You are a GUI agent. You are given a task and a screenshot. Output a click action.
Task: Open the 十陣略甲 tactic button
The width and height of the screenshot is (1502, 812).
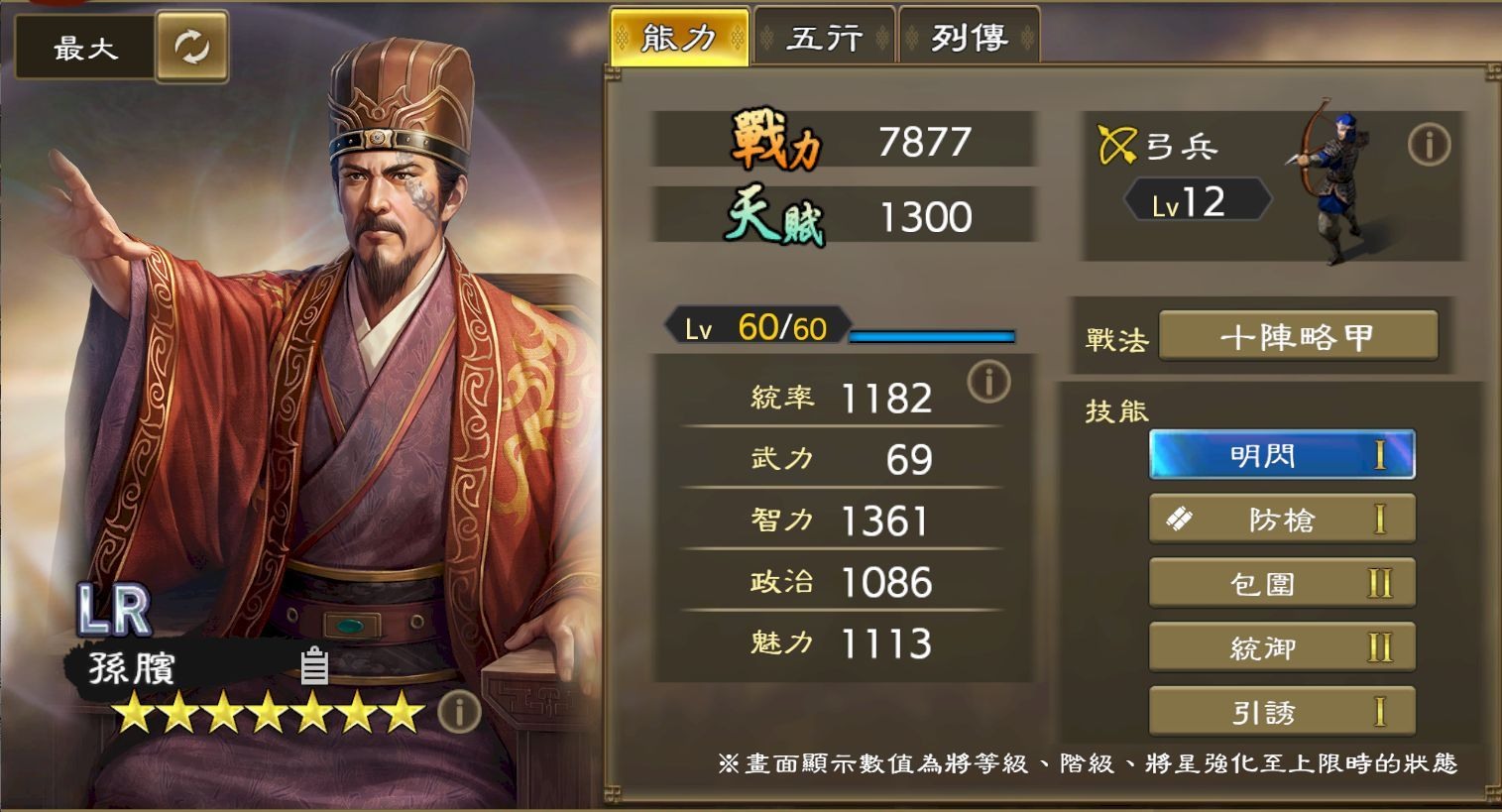(x=1298, y=337)
